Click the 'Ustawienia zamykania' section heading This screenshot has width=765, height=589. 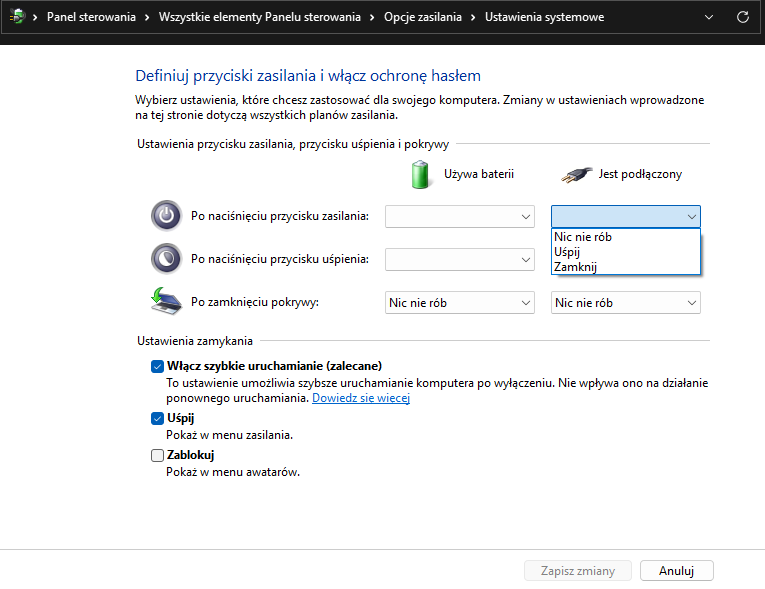(x=195, y=341)
